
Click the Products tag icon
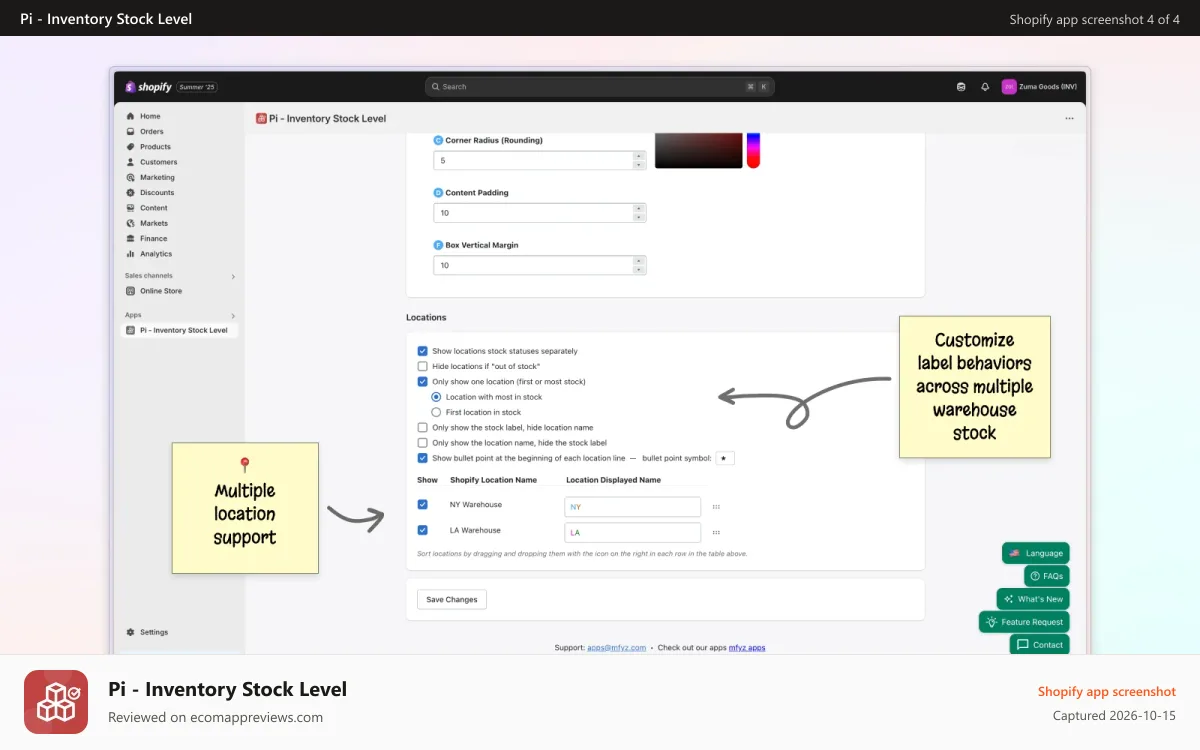coord(131,147)
